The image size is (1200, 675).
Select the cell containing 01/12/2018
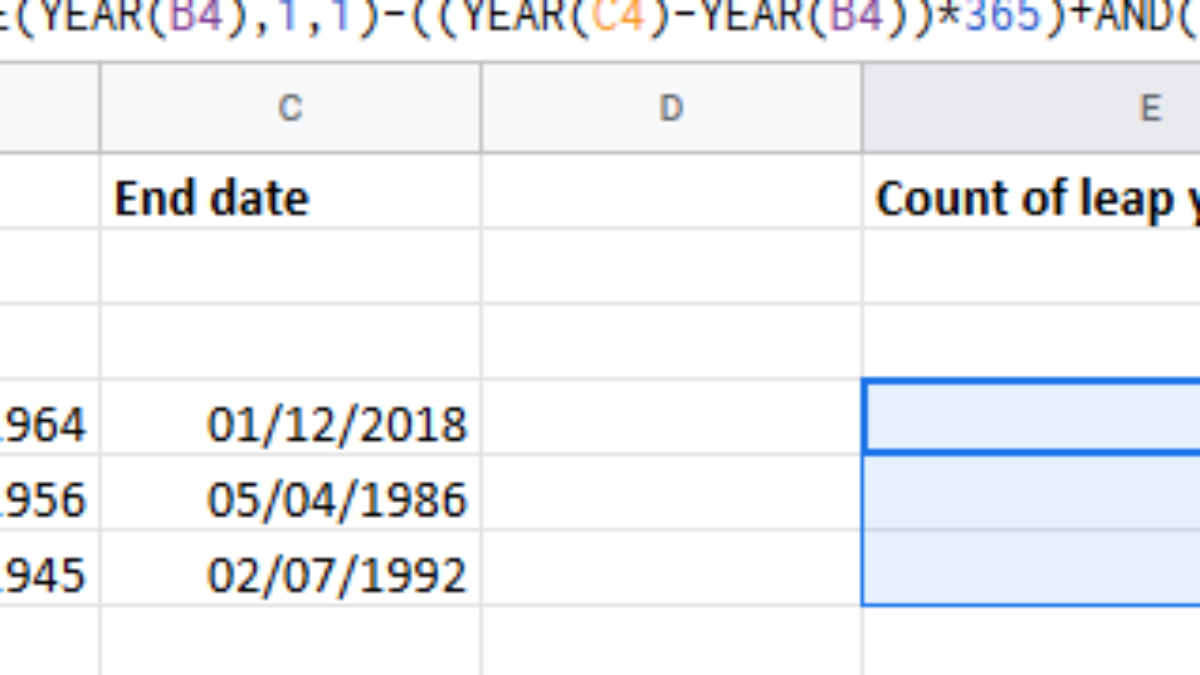pyautogui.click(x=290, y=425)
